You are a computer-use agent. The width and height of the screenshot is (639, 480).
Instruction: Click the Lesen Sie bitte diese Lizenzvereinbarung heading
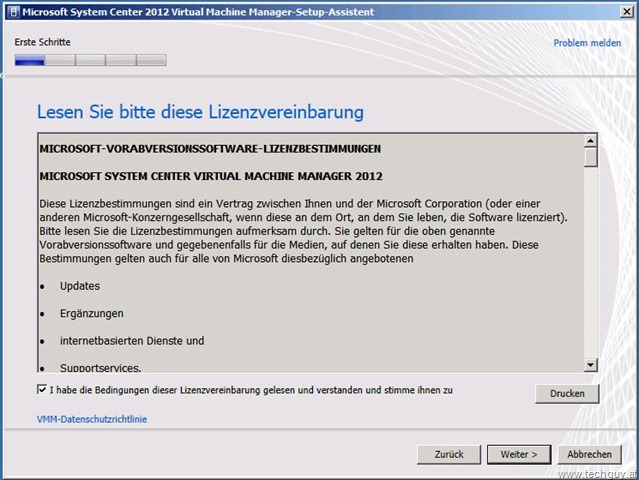click(x=200, y=112)
